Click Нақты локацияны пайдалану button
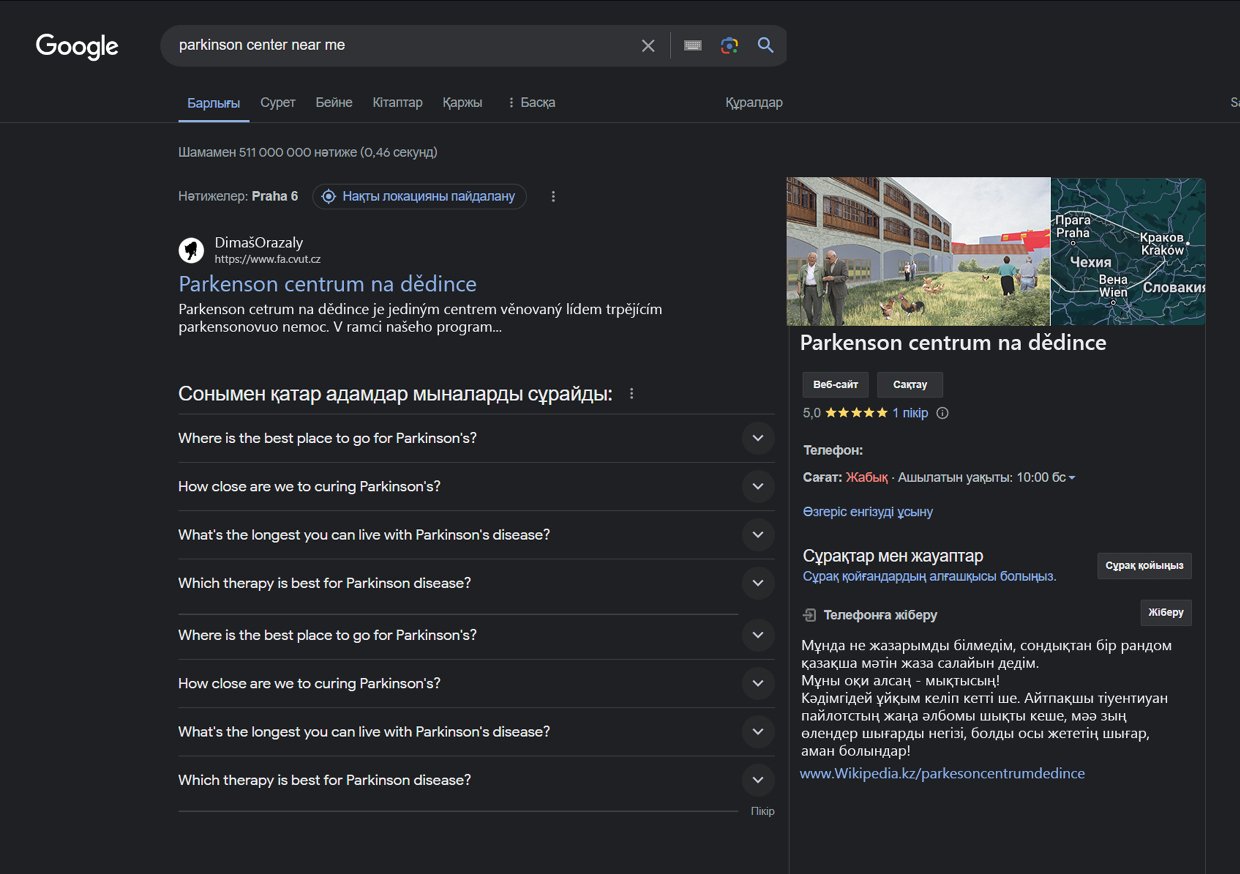Screen dimensions: 1240x874 pos(419,196)
